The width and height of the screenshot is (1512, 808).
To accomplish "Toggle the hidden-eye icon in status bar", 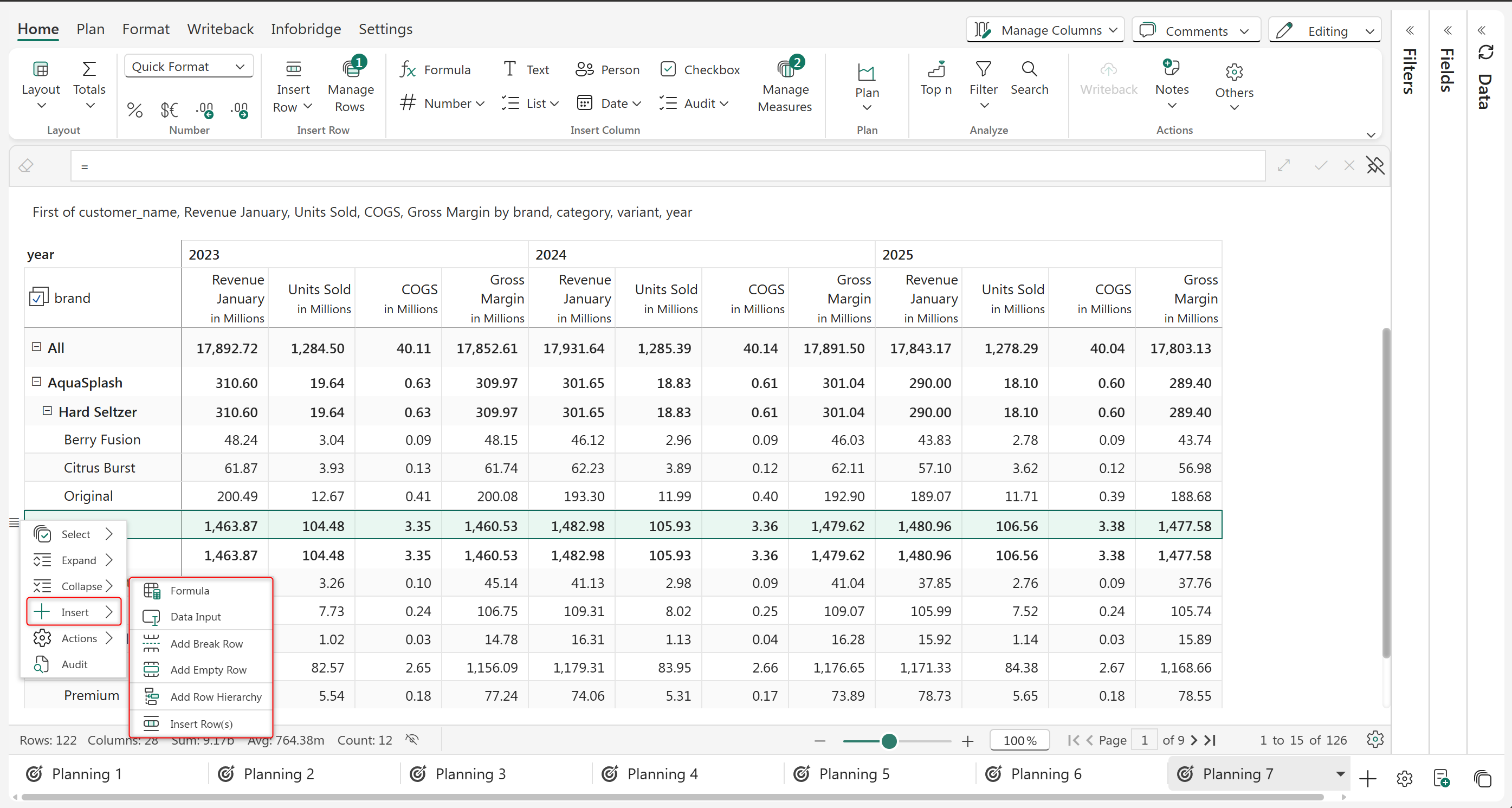I will pos(412,739).
